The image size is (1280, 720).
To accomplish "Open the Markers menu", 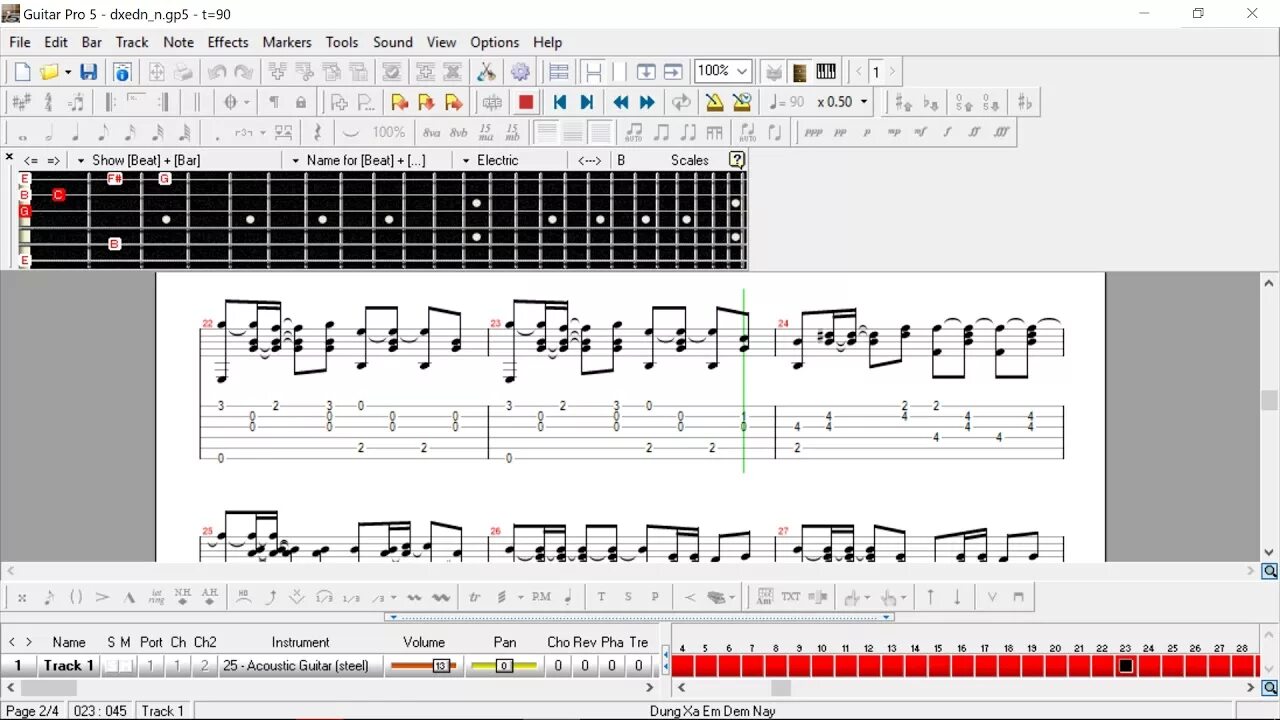I will (287, 42).
